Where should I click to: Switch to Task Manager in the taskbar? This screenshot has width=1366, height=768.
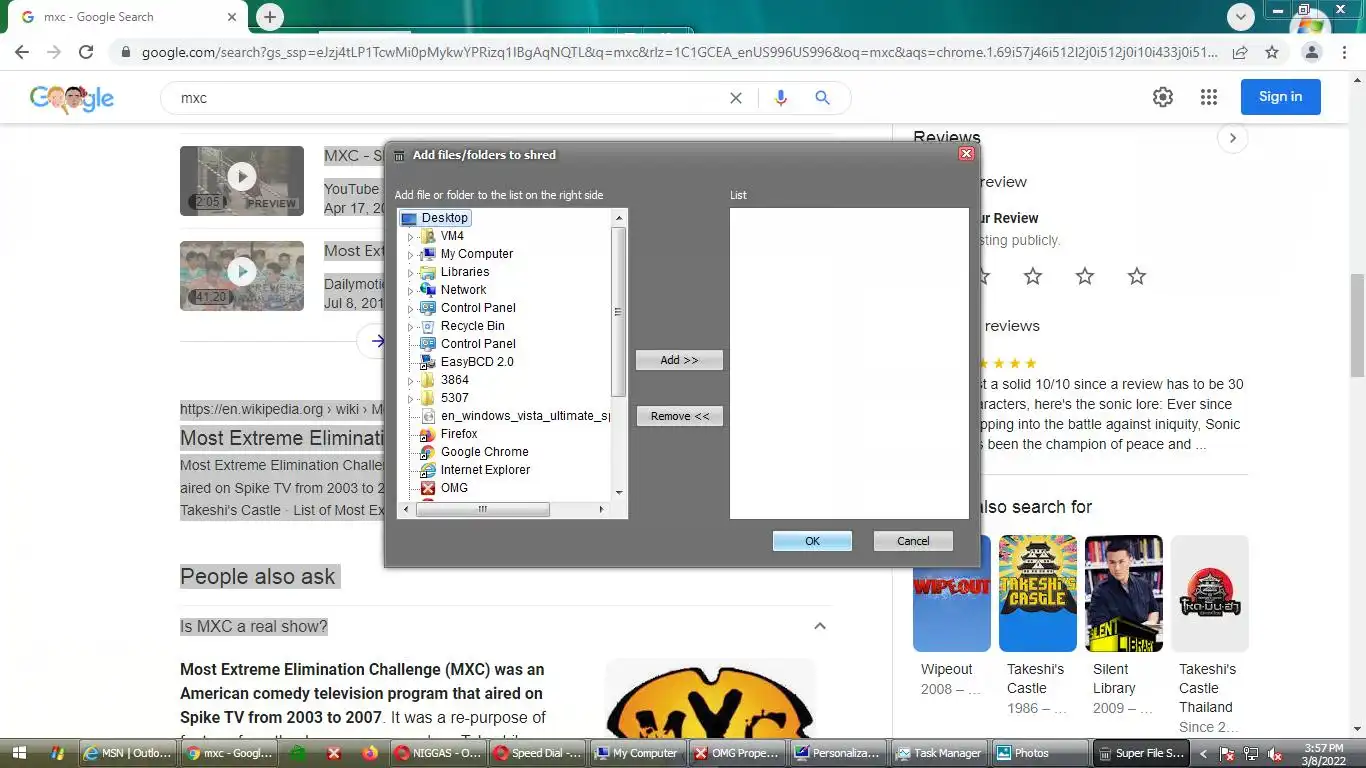pyautogui.click(x=939, y=753)
